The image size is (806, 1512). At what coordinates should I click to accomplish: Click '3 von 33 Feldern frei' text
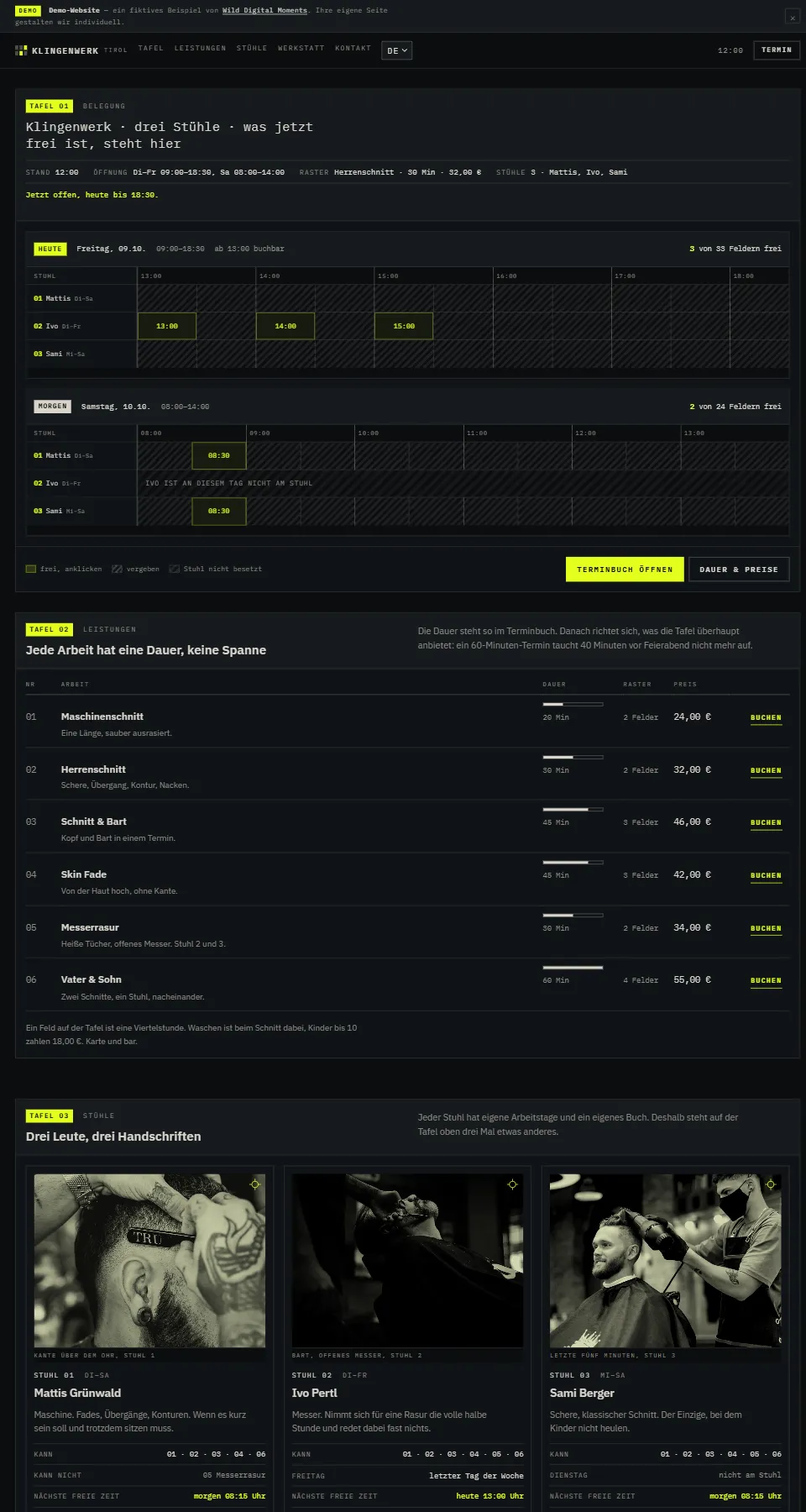click(x=735, y=249)
